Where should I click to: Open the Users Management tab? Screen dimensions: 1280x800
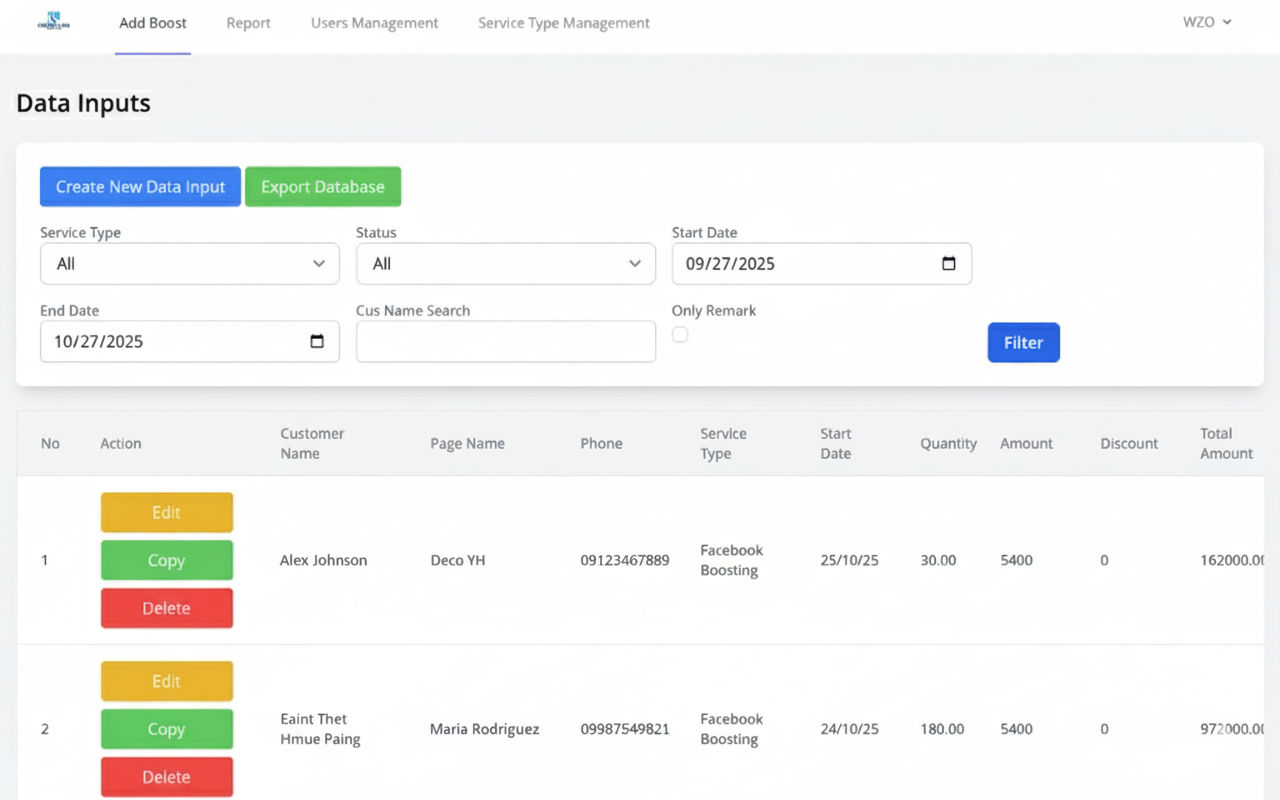374,23
